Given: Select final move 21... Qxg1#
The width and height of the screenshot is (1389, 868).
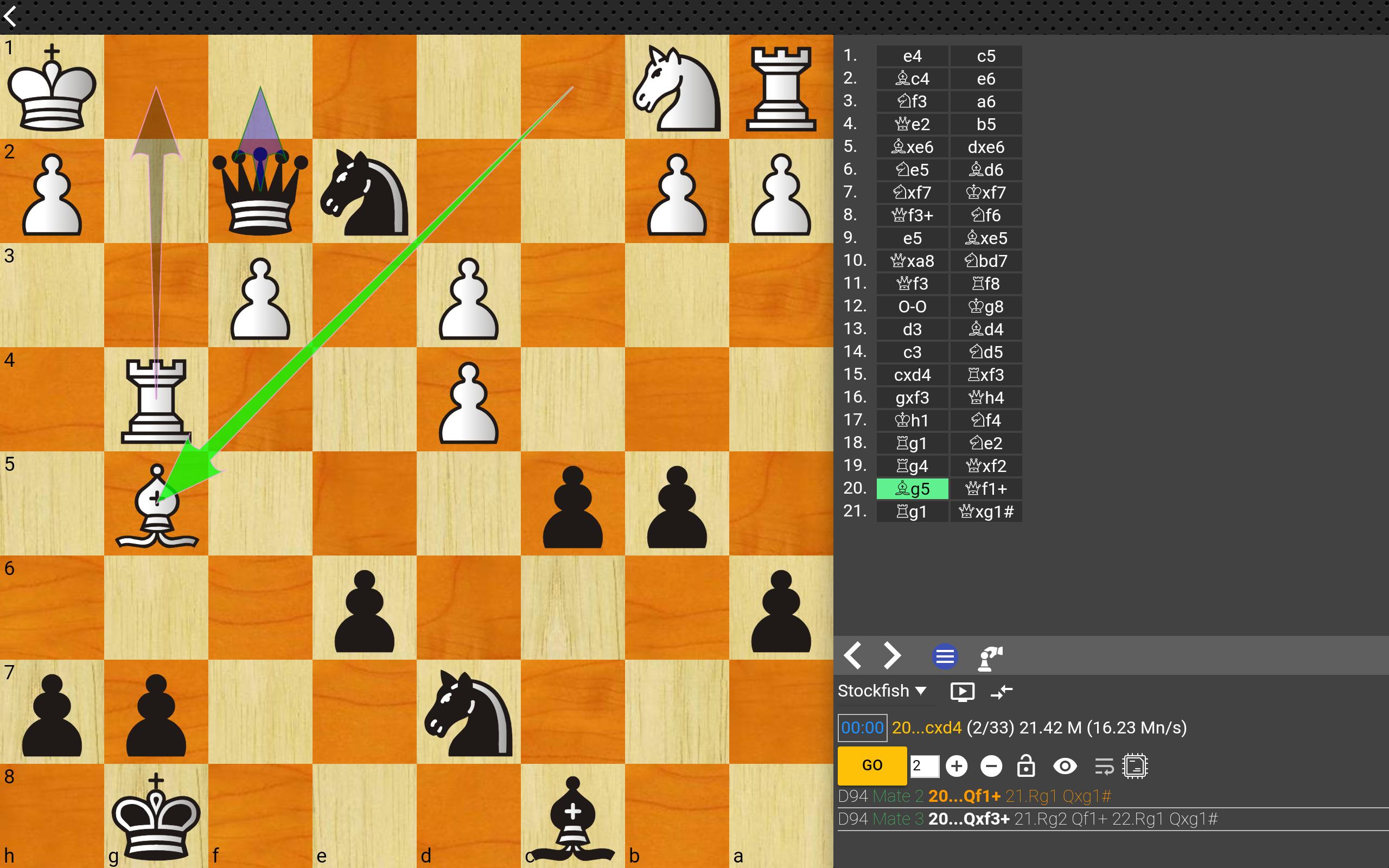Looking at the screenshot, I should click(x=986, y=512).
